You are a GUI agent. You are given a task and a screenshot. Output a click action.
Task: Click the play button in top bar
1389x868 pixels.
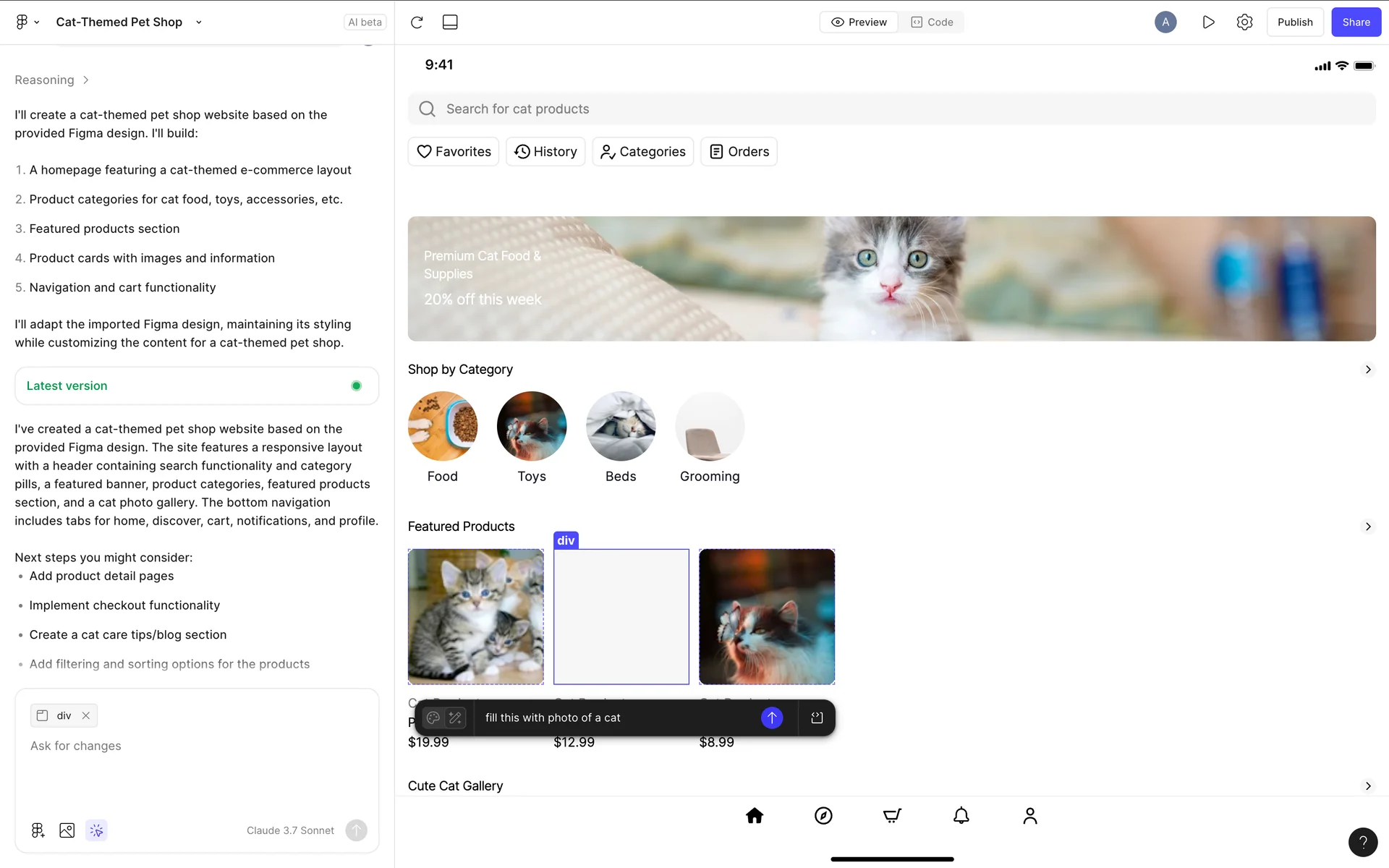[x=1208, y=22]
